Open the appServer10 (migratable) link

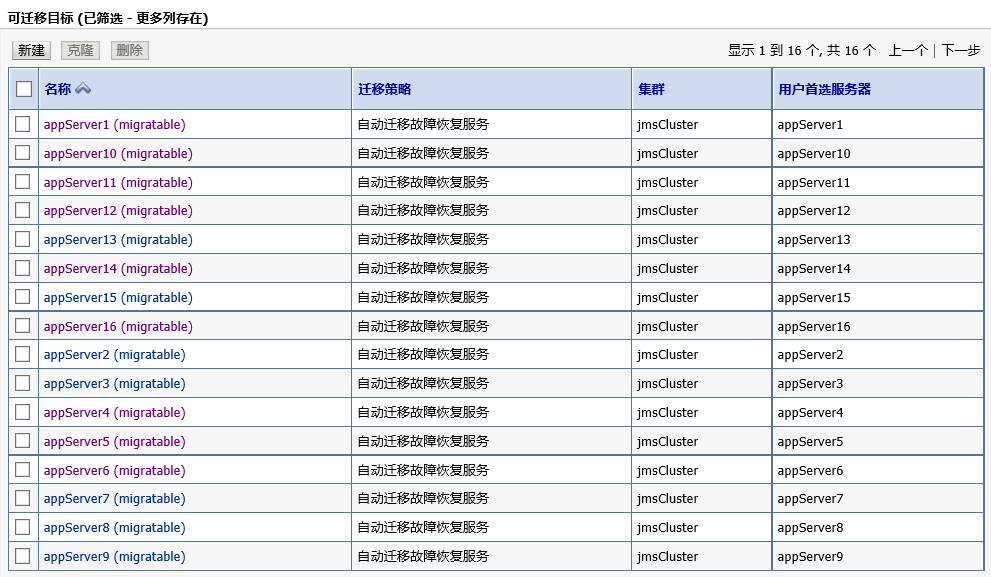coord(118,154)
